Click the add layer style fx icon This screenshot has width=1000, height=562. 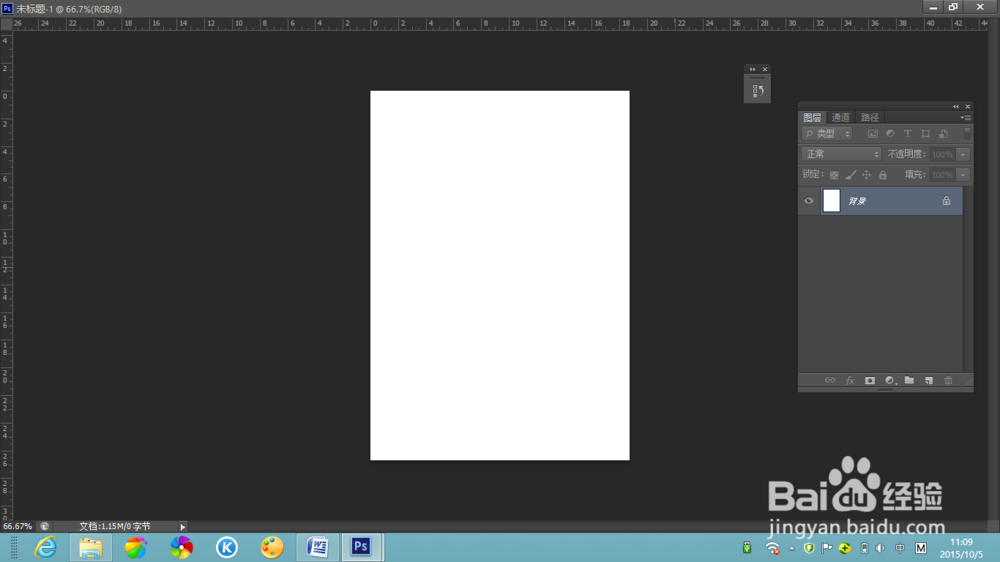849,381
